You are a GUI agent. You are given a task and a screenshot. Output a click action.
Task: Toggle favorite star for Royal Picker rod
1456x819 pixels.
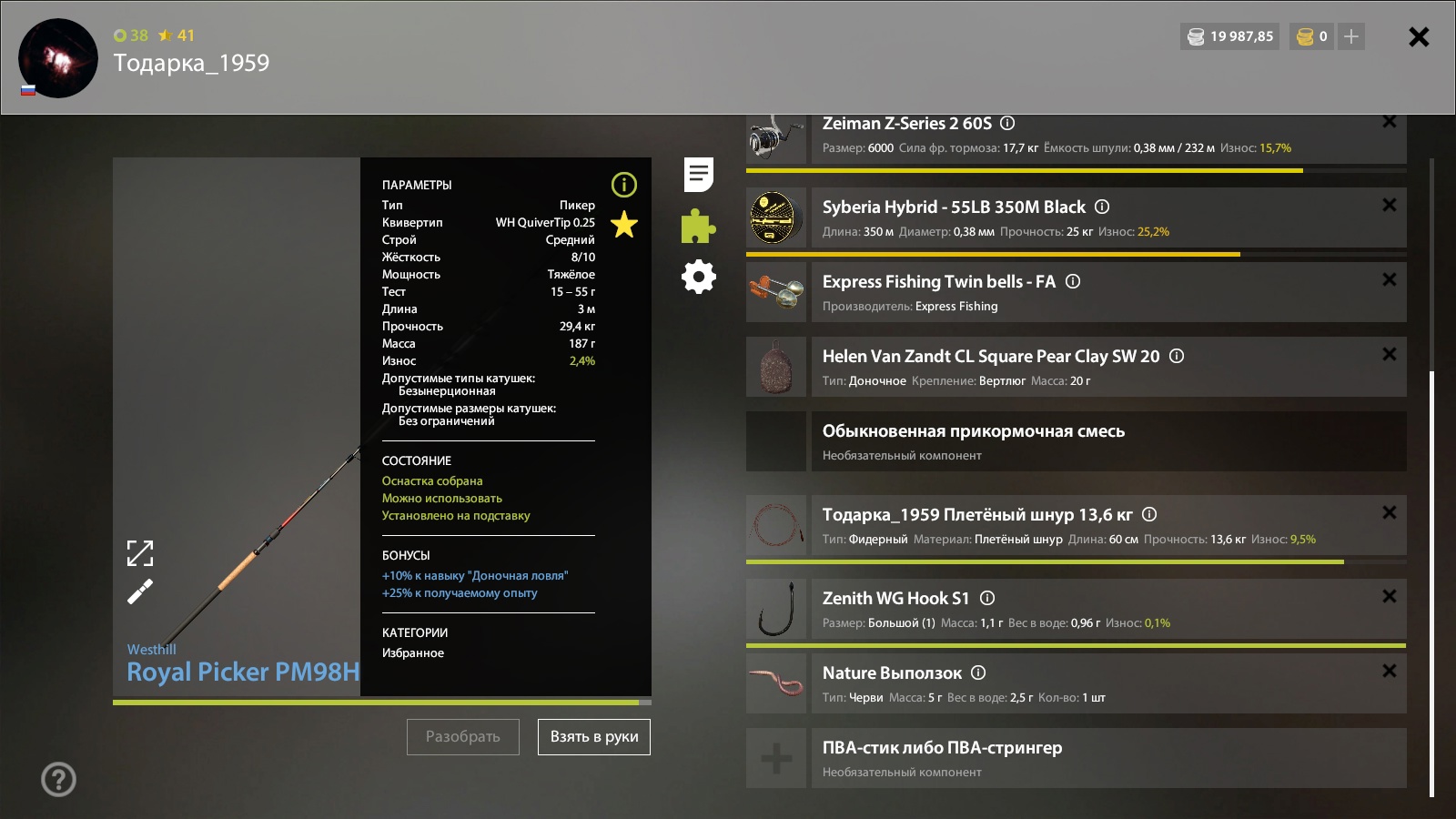tap(624, 224)
